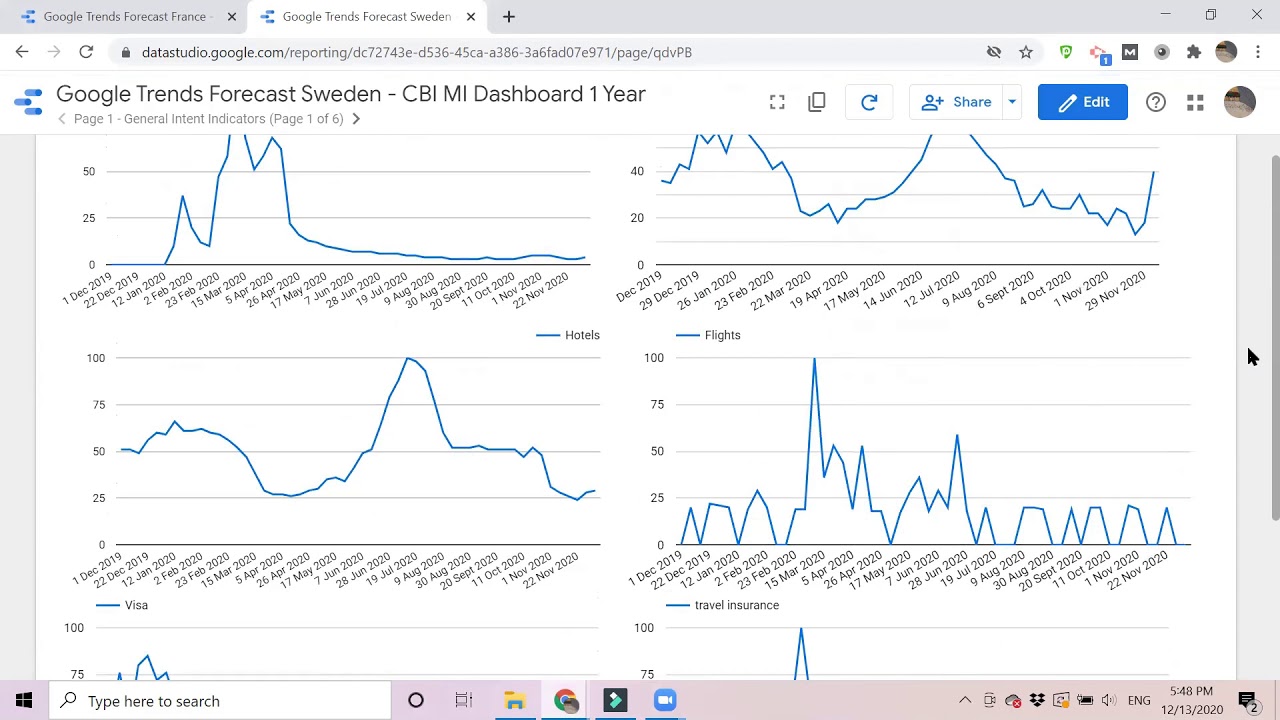
Task: Click the Share button
Action: point(956,102)
